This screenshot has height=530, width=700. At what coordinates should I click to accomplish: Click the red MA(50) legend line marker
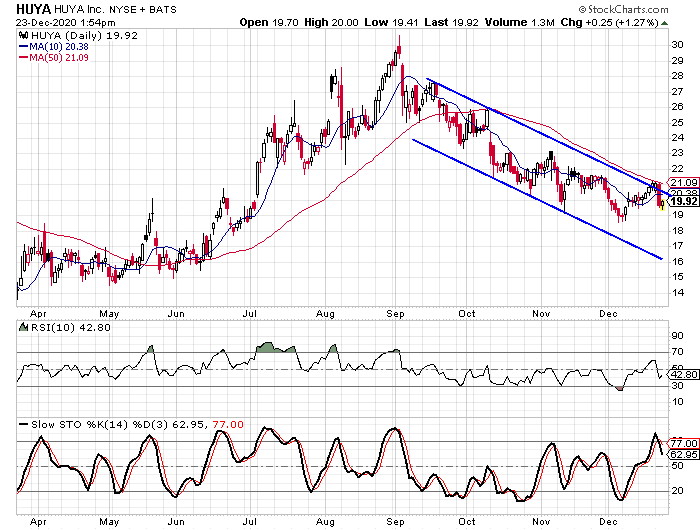coord(23,58)
